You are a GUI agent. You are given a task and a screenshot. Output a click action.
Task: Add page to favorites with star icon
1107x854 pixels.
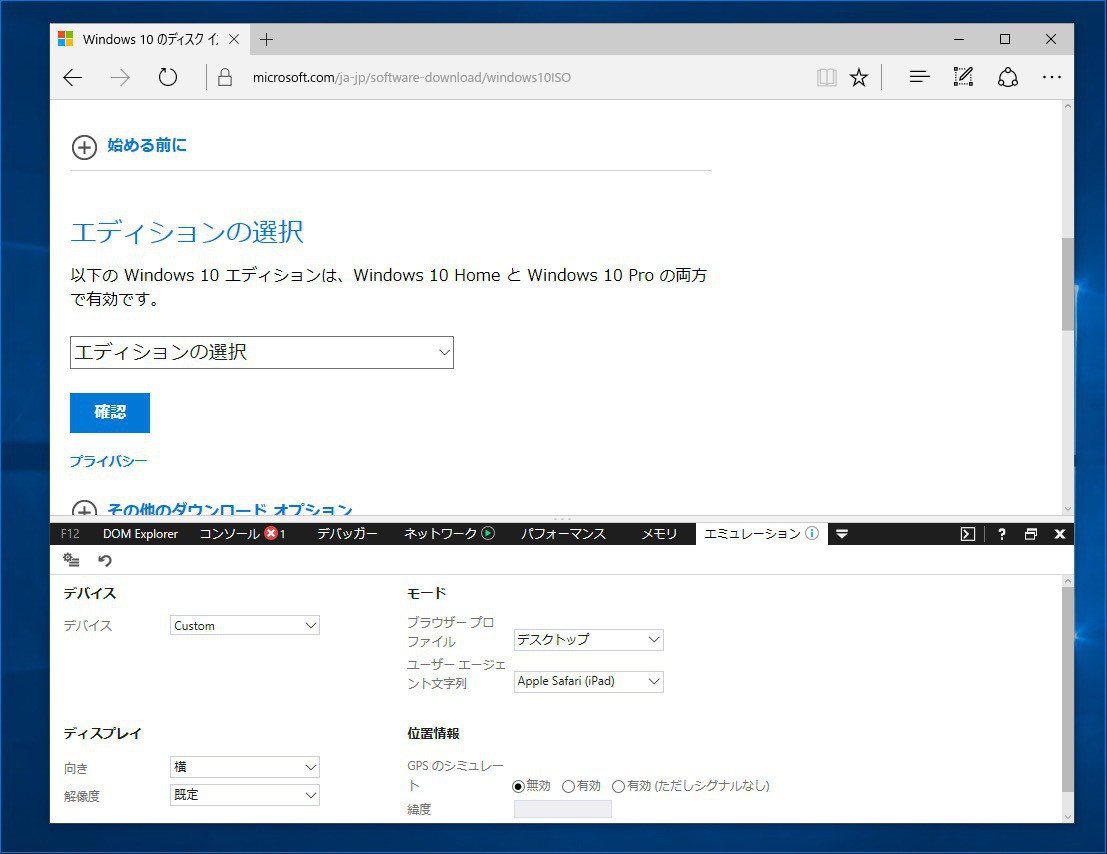click(x=858, y=78)
